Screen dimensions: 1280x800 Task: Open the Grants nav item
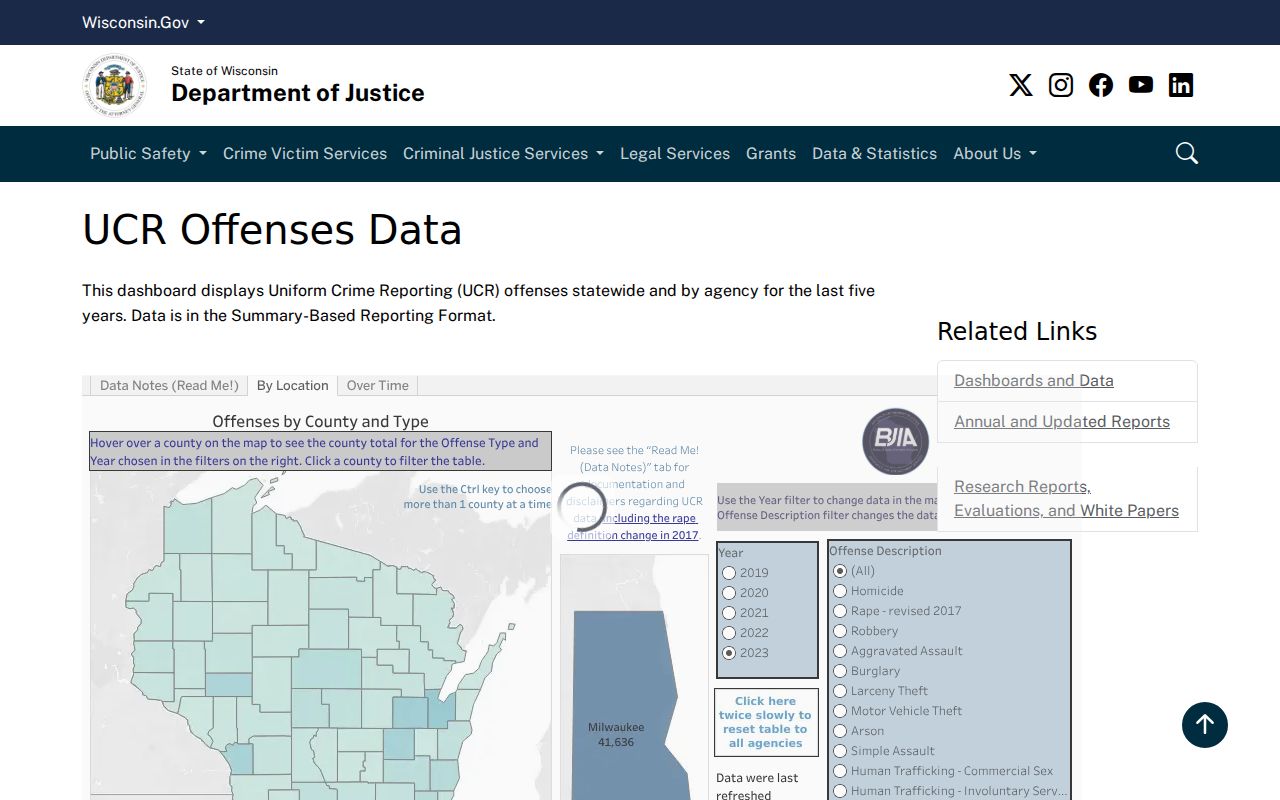tap(771, 153)
